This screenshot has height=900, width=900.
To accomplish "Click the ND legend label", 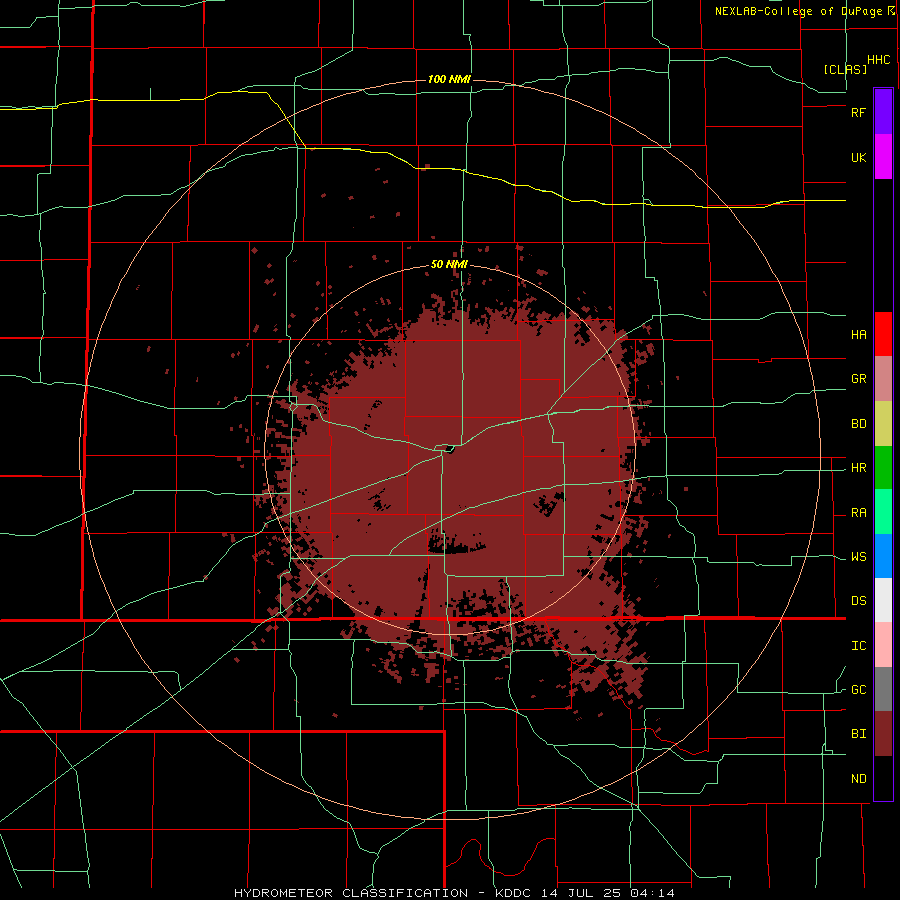I will (858, 779).
